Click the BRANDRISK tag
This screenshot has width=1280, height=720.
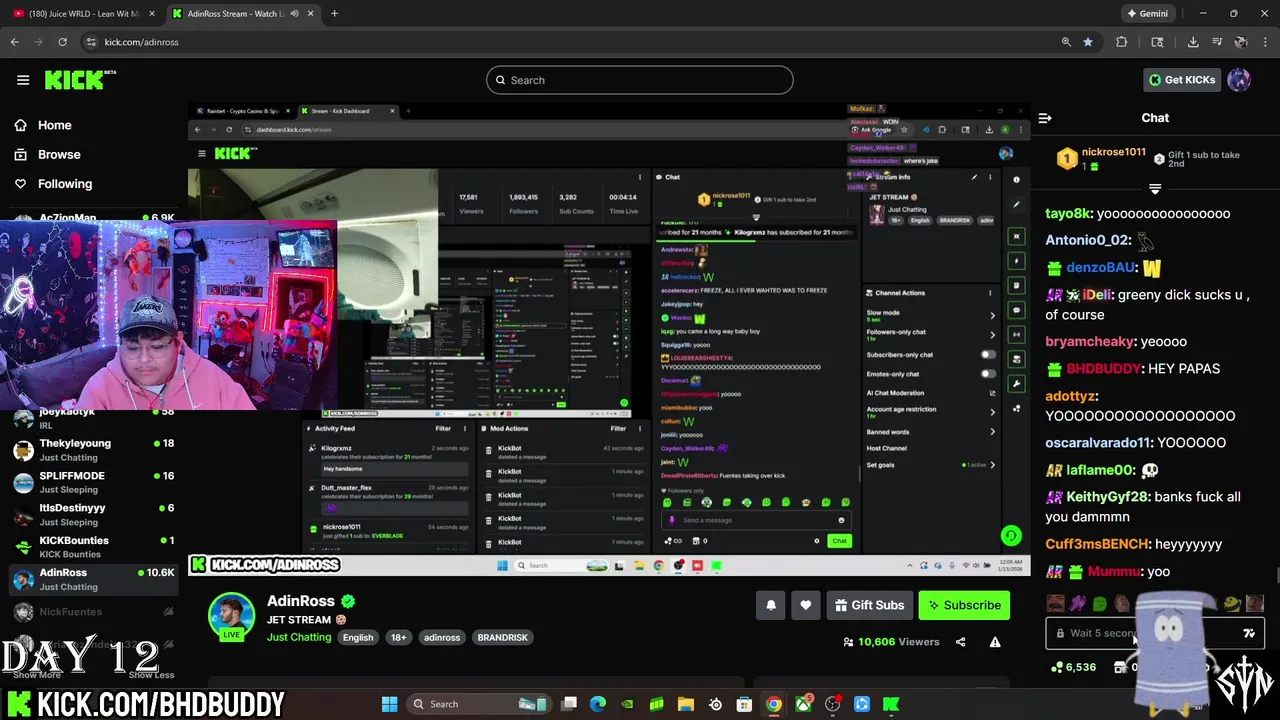pos(503,637)
